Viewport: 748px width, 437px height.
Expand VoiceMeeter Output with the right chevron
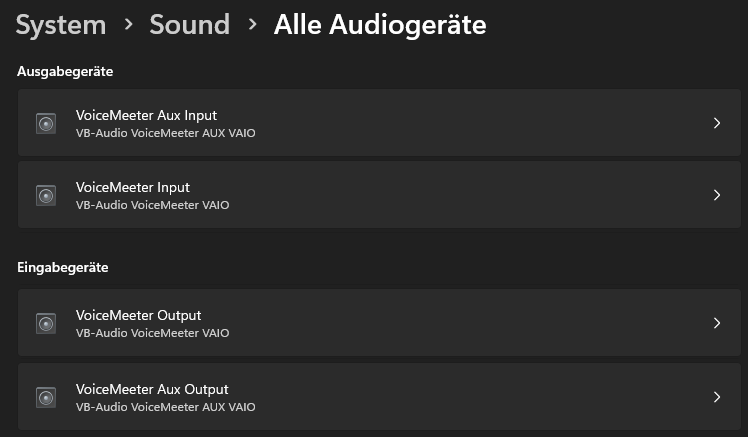click(x=717, y=323)
